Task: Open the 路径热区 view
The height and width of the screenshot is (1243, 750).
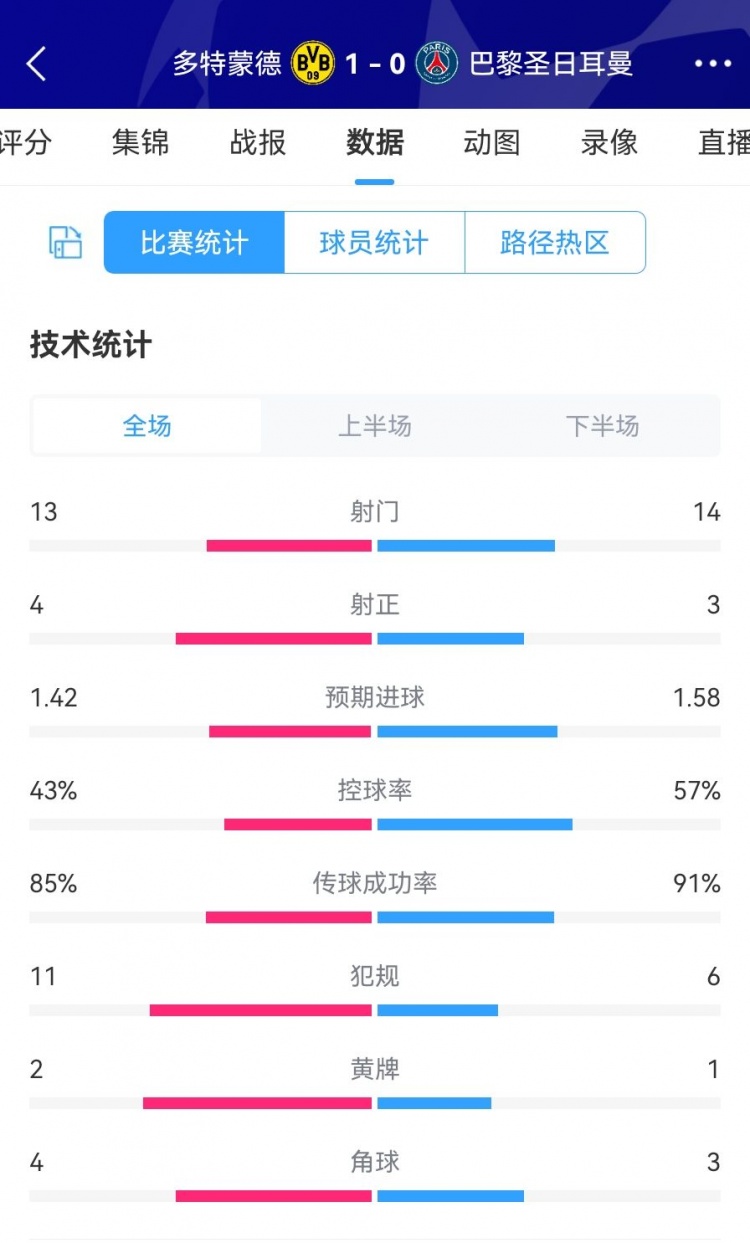Action: 554,242
